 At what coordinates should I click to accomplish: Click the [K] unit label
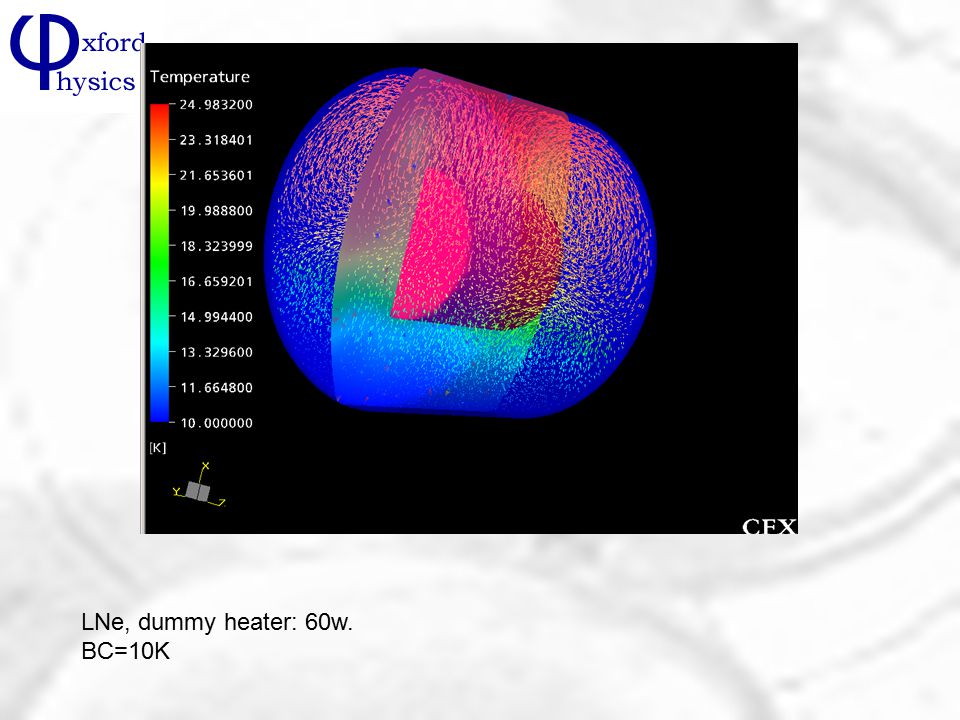[158, 448]
